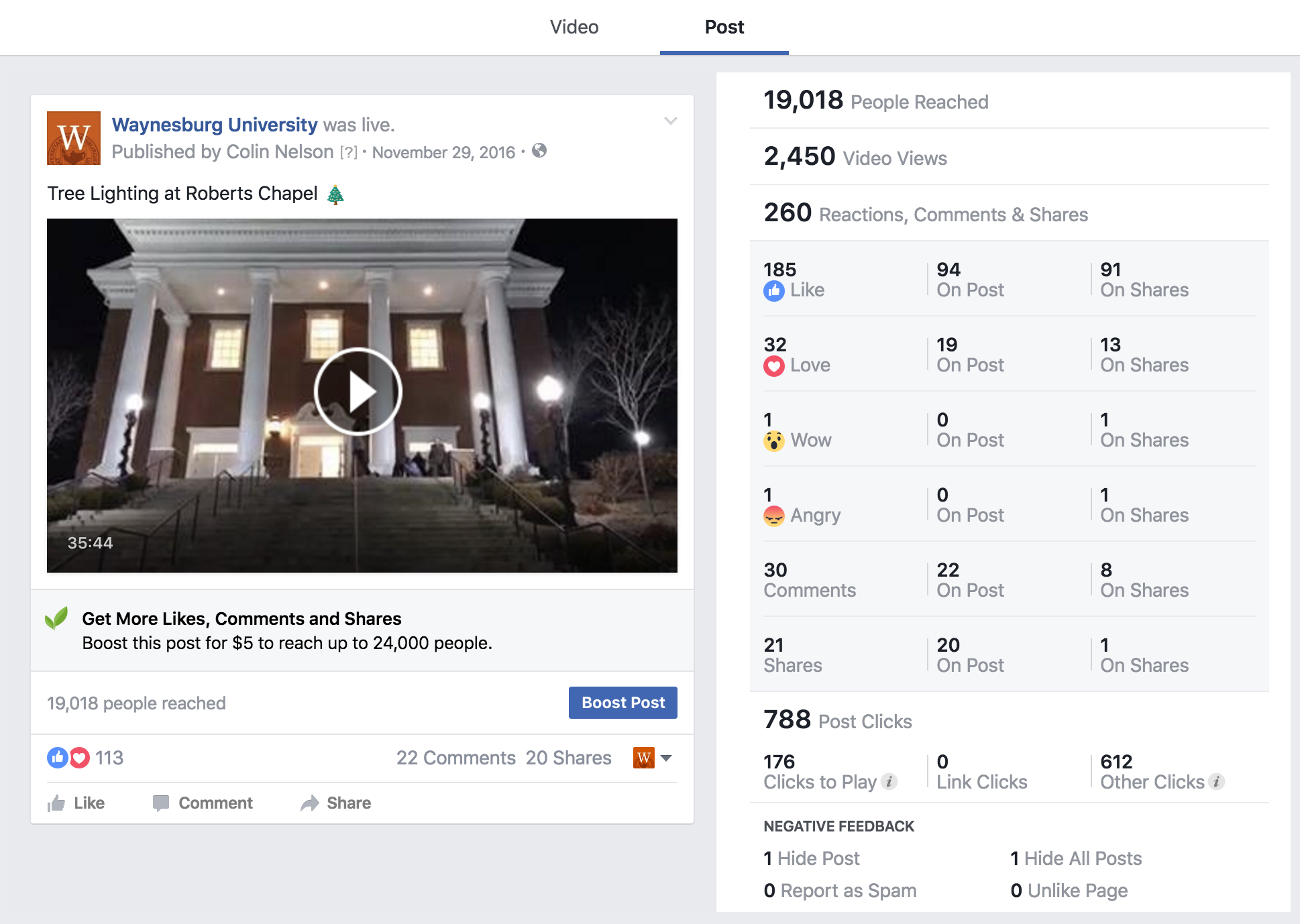Click the public globe privacy icon
Image resolution: width=1300 pixels, height=924 pixels.
coord(539,151)
